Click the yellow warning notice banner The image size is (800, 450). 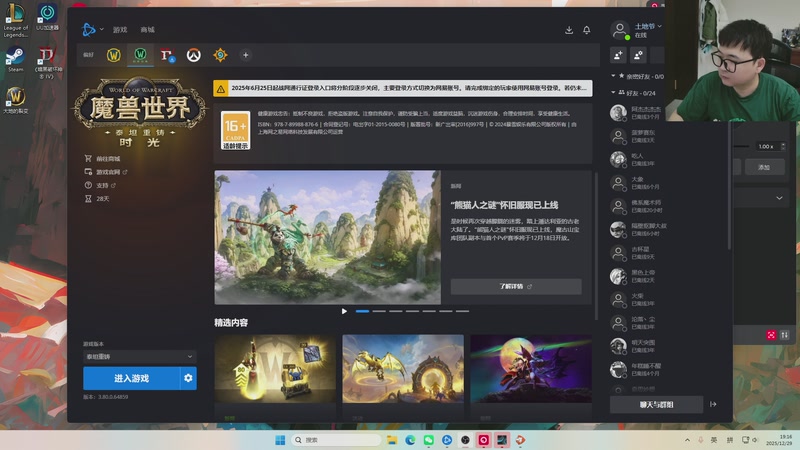(x=403, y=88)
